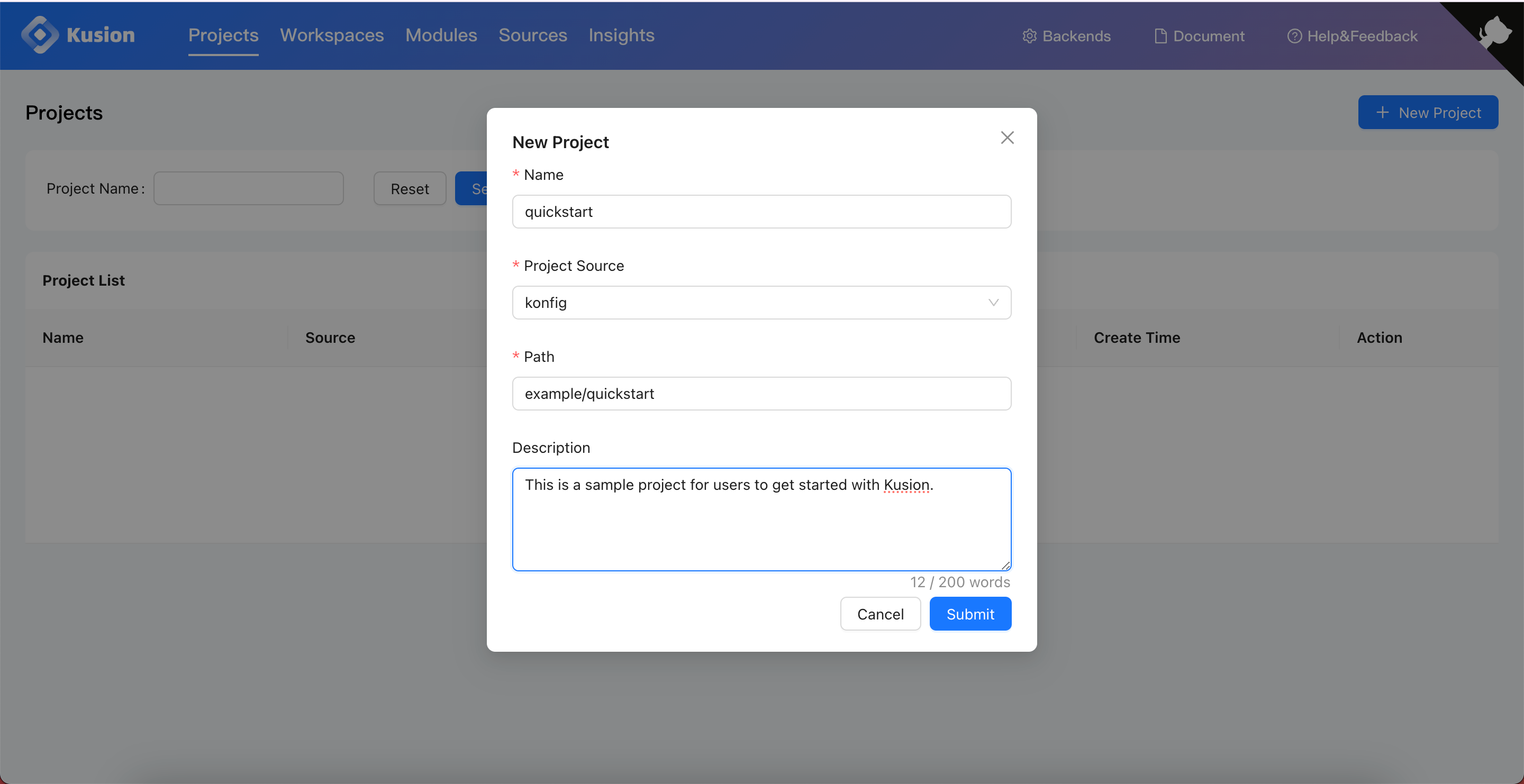Select the Projects navigation tab
This screenshot has width=1524, height=784.
tap(223, 35)
